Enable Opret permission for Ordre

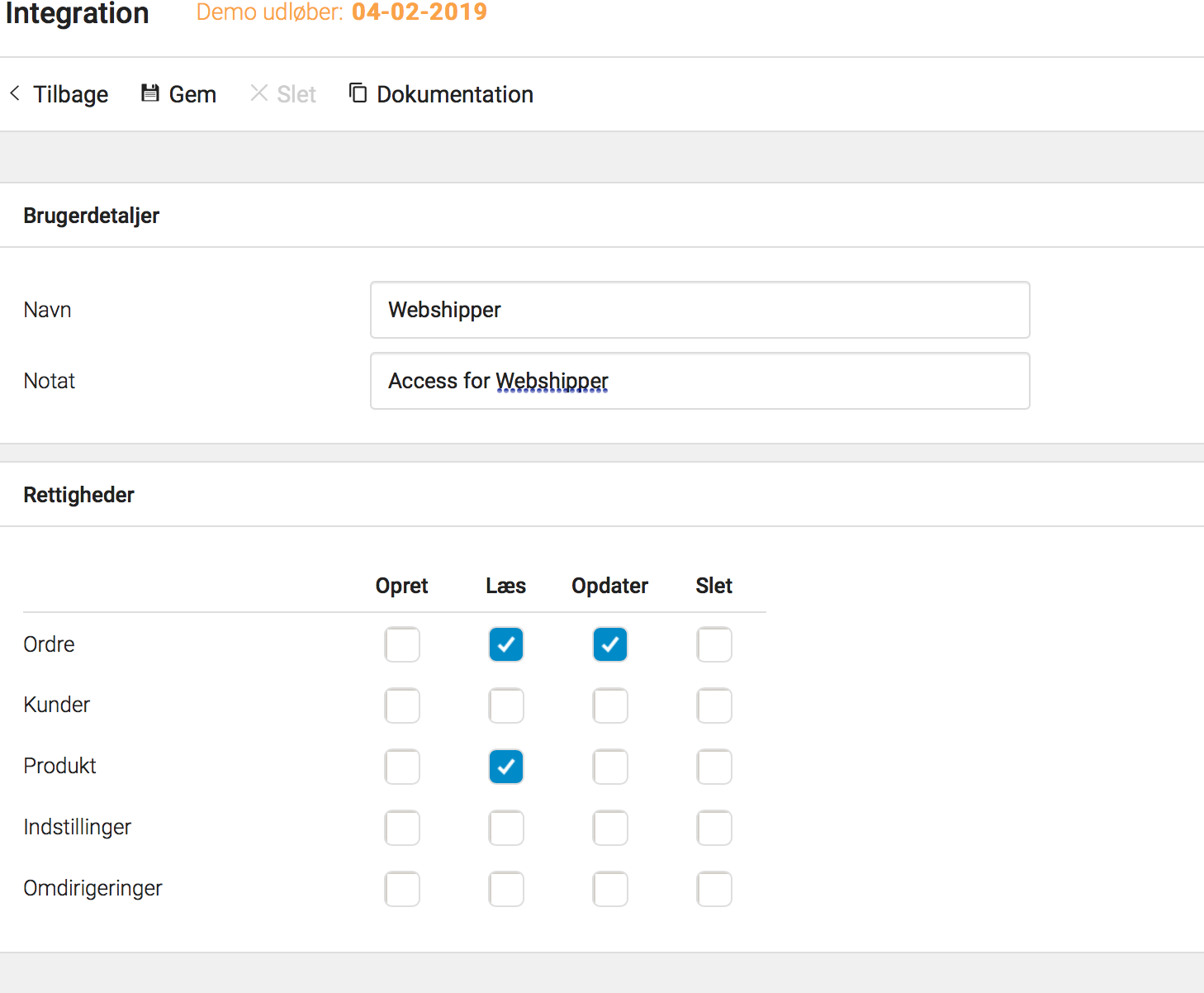[402, 644]
